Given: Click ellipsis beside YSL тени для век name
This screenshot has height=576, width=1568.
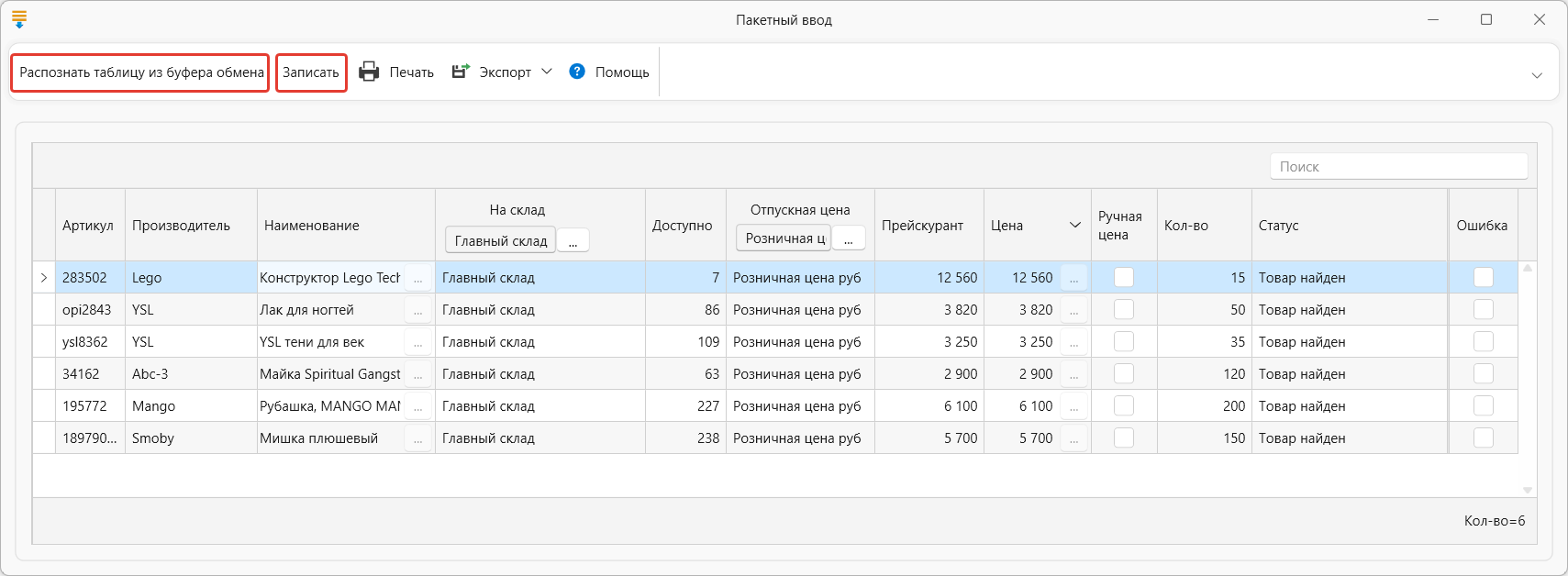Looking at the screenshot, I should click(417, 341).
